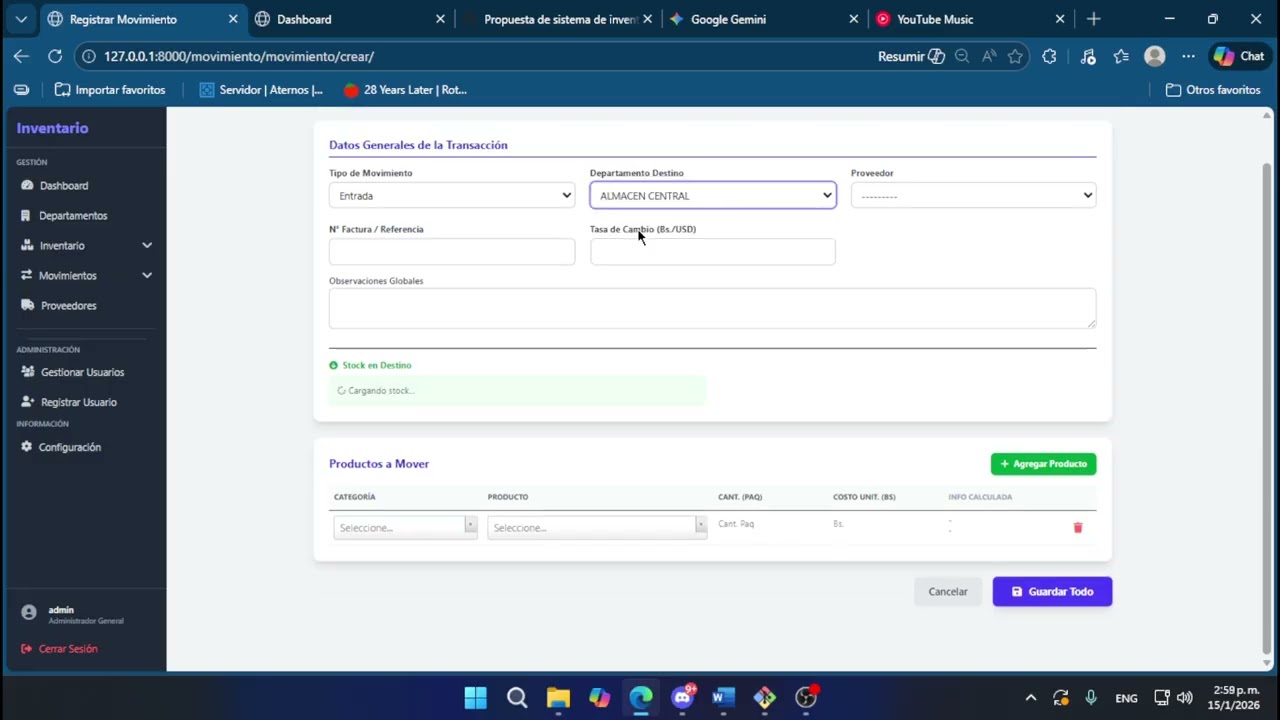Click the Observaciones Globales text area
Screen dimensions: 1280x720
pyautogui.click(x=713, y=308)
